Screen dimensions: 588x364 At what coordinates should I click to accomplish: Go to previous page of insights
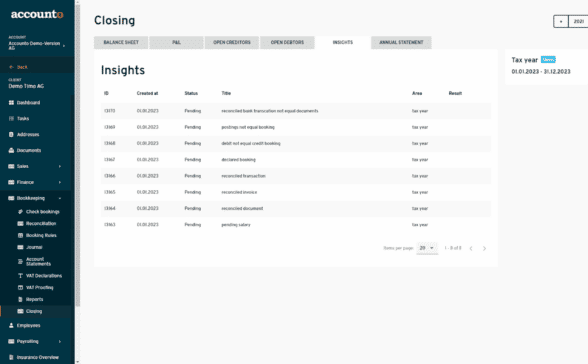(x=471, y=248)
